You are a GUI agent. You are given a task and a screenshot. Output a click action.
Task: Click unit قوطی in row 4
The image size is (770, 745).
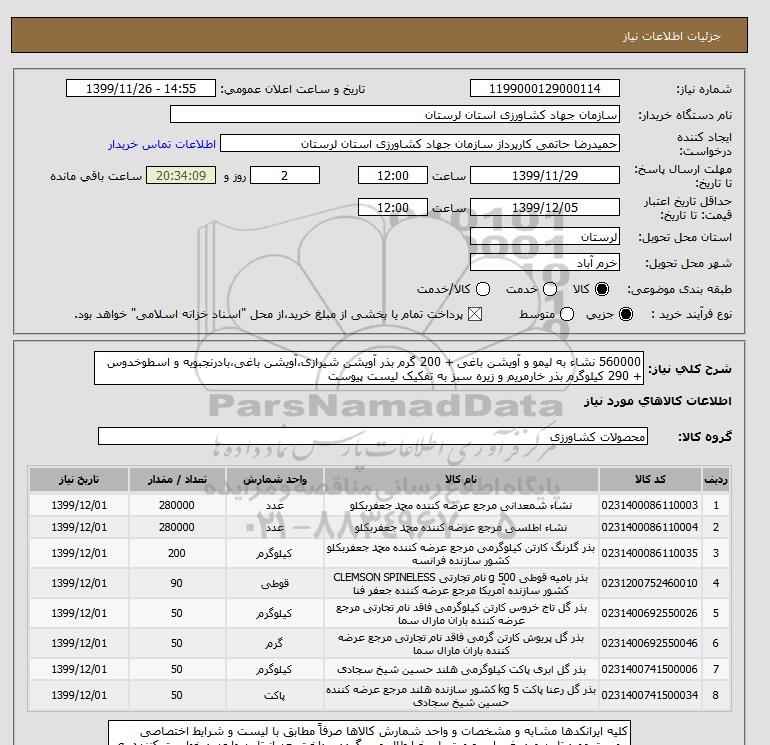point(275,583)
